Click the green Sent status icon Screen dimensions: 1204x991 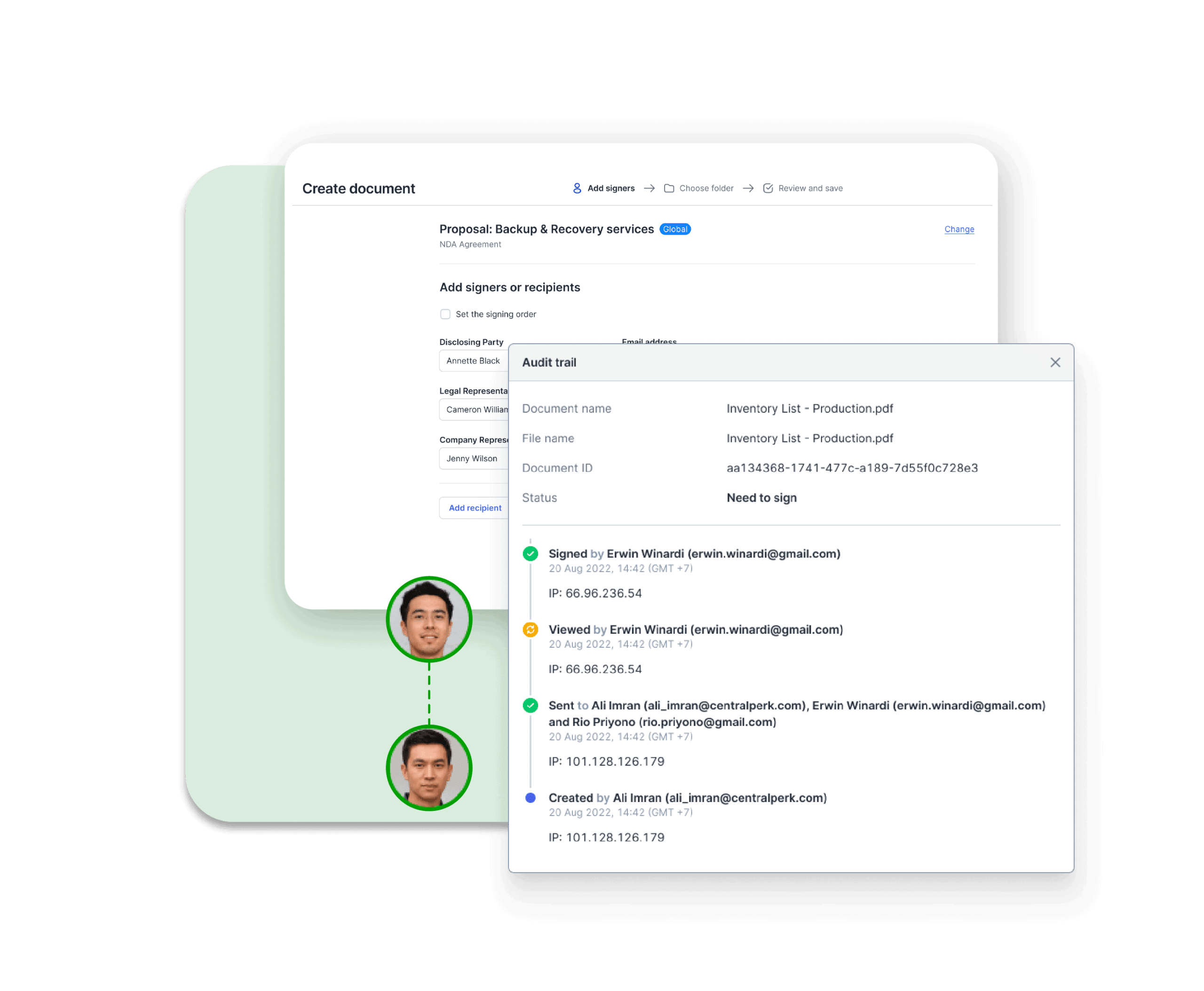[x=531, y=705]
